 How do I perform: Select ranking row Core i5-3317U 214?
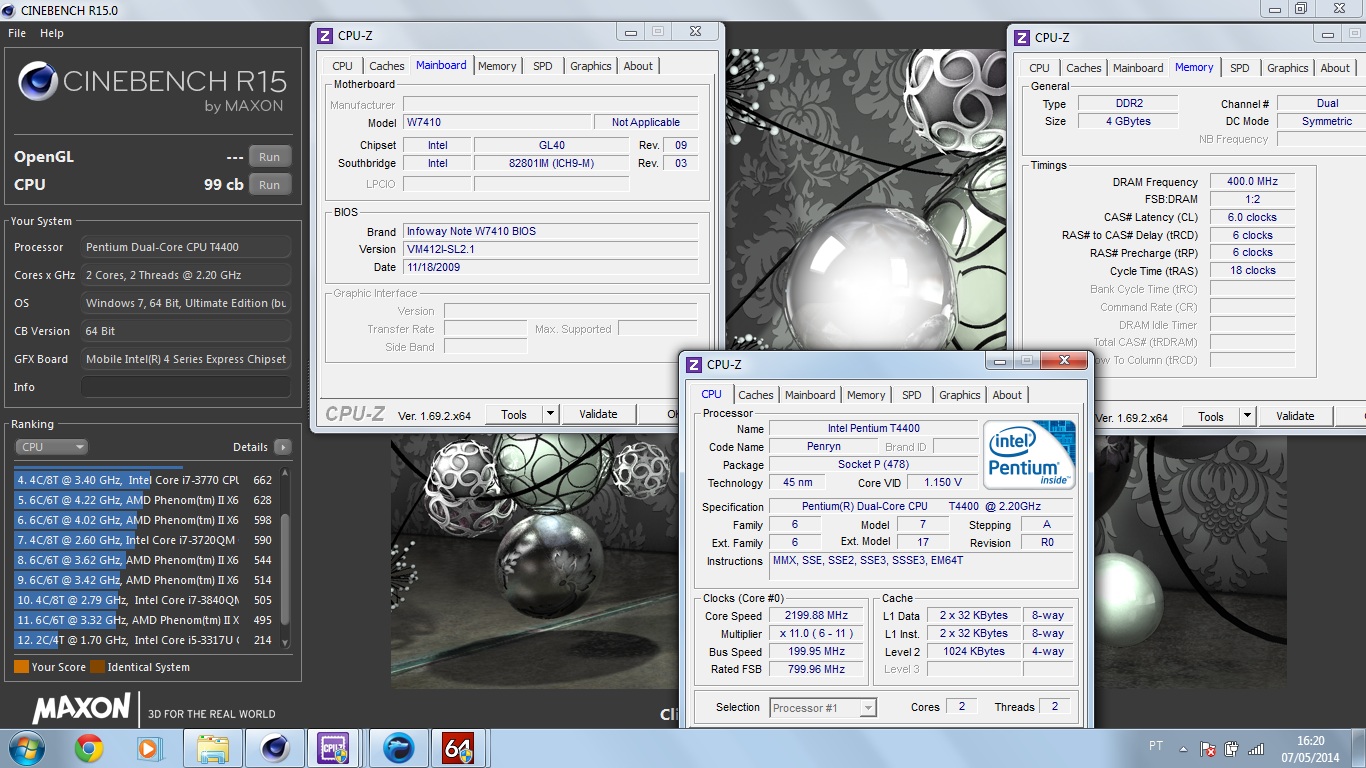pyautogui.click(x=145, y=640)
